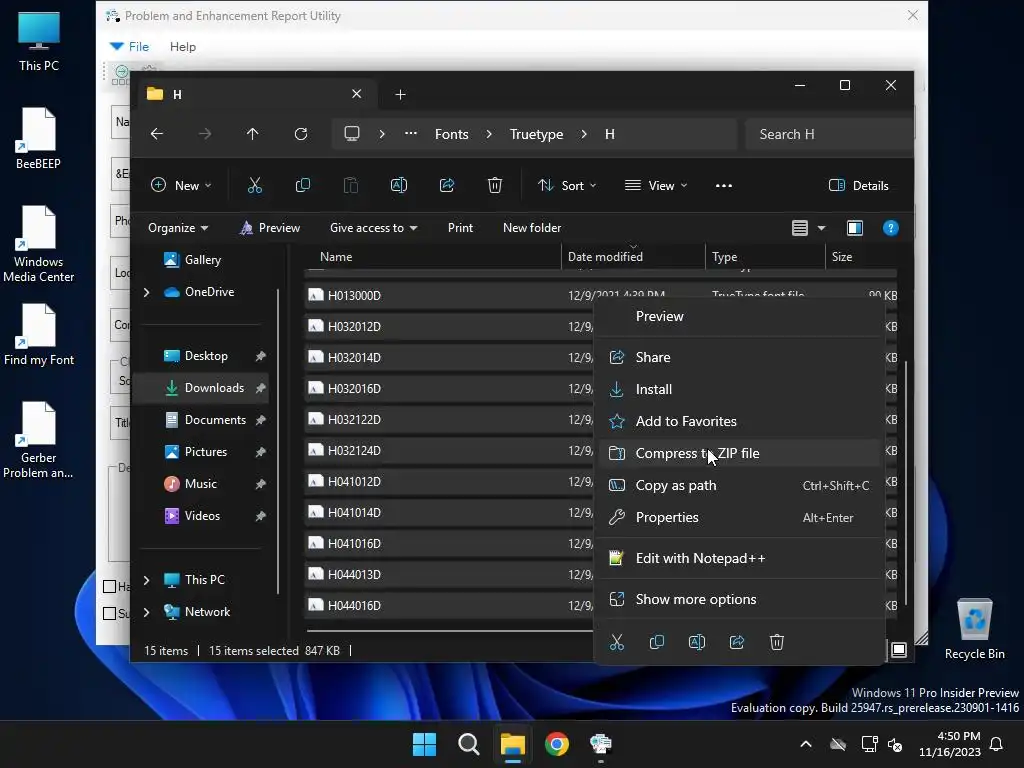The width and height of the screenshot is (1024, 768).
Task: Click the Cut icon in Explorer toolbar
Action: (x=255, y=185)
